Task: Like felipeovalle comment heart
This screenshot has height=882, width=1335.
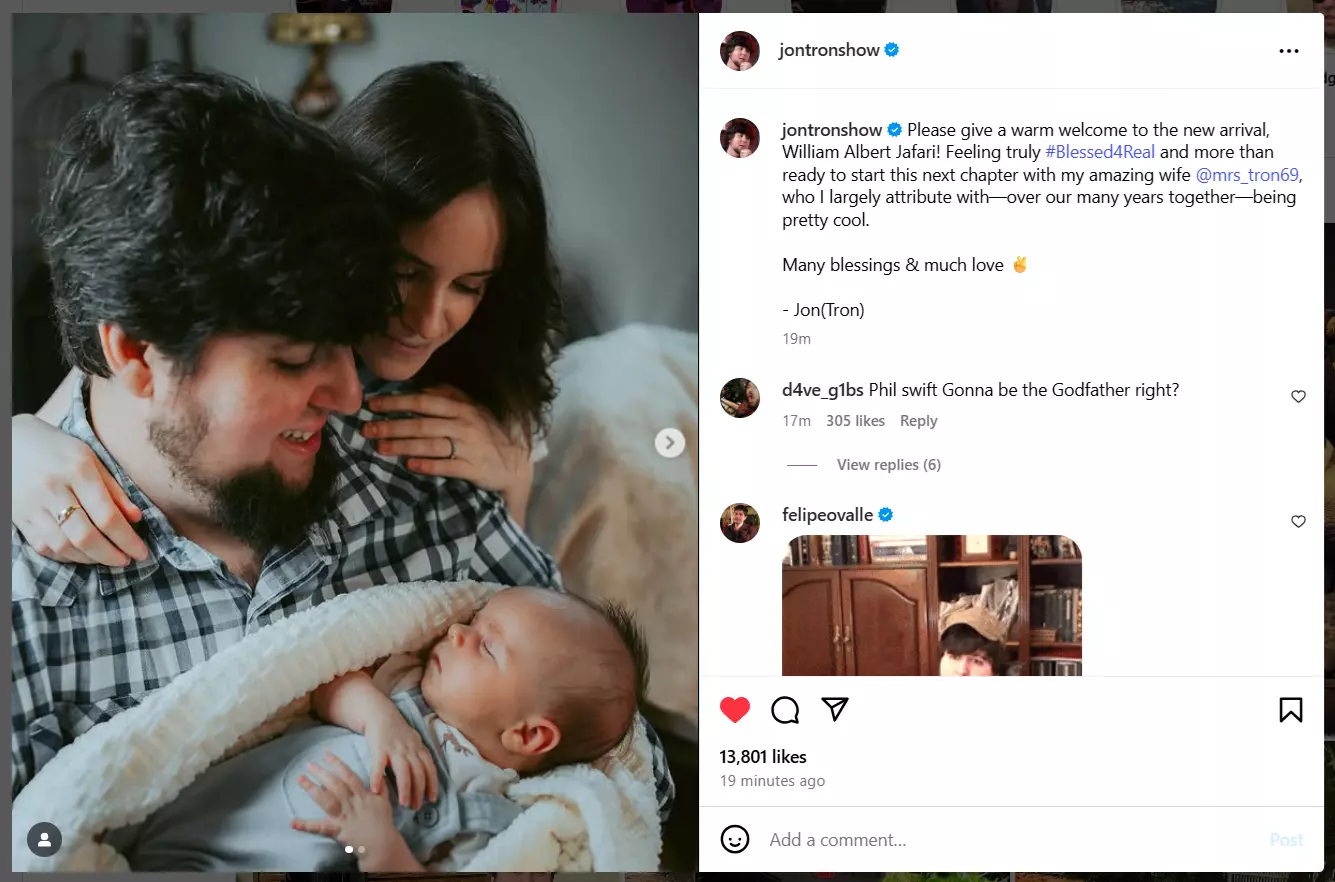Action: (1298, 521)
